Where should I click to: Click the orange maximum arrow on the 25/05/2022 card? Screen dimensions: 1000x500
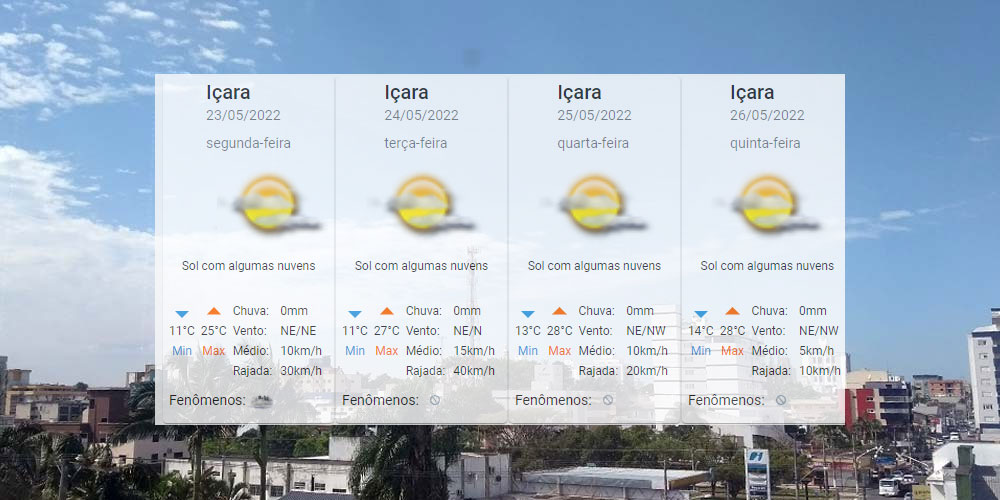[x=559, y=312]
